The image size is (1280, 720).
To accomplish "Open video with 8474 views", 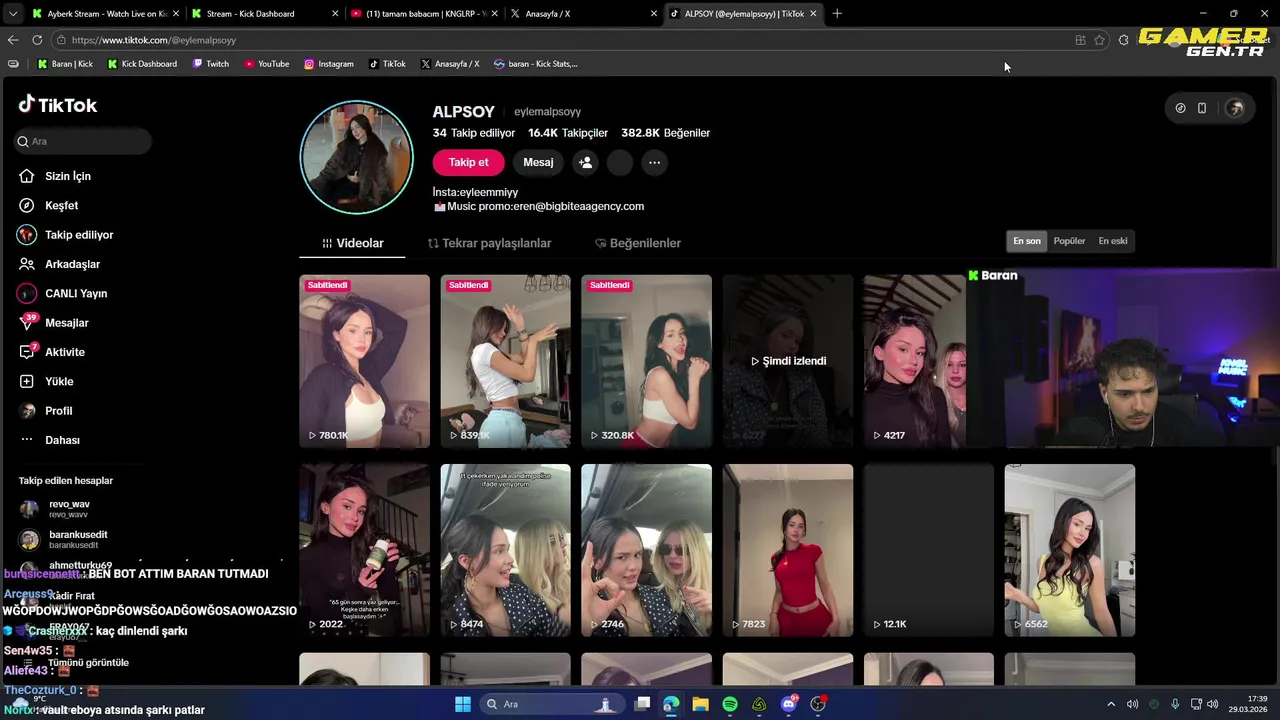I will 505,550.
